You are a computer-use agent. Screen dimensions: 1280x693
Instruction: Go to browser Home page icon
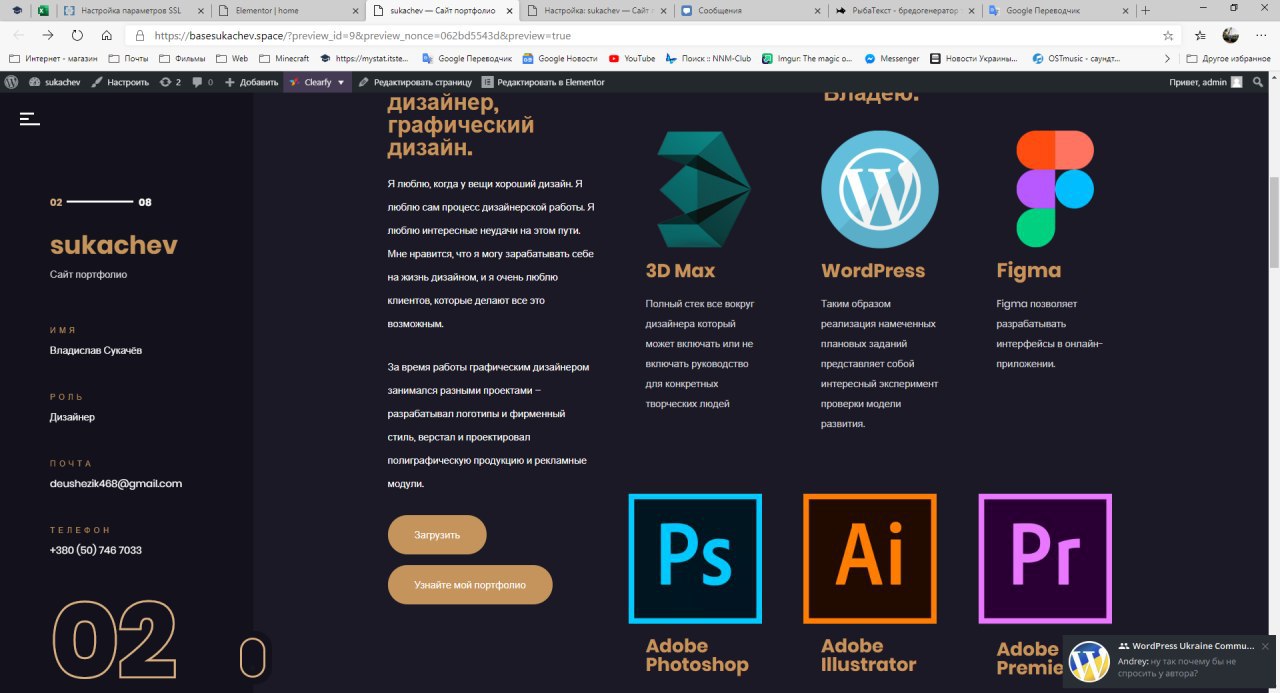(106, 35)
